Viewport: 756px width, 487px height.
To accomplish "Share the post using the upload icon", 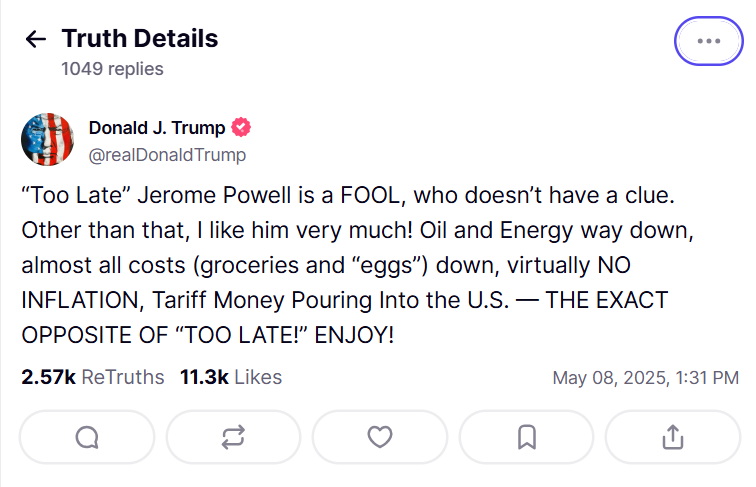I will coord(673,437).
